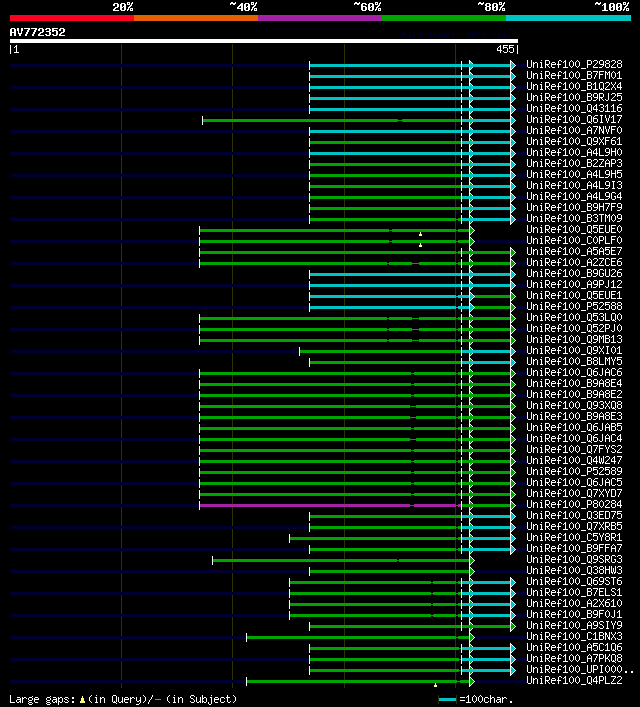The height and width of the screenshot is (707, 640).
Task: Click the UniRef100_A7NVF0 label
Action: point(574,130)
